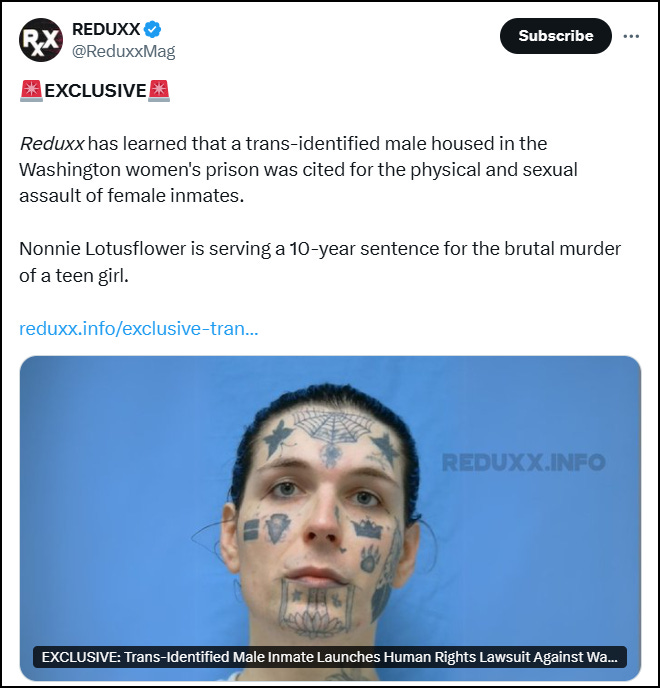Viewport: 660px width, 688px height.
Task: Visit the @ReduxxMag handle
Action: tap(123, 51)
